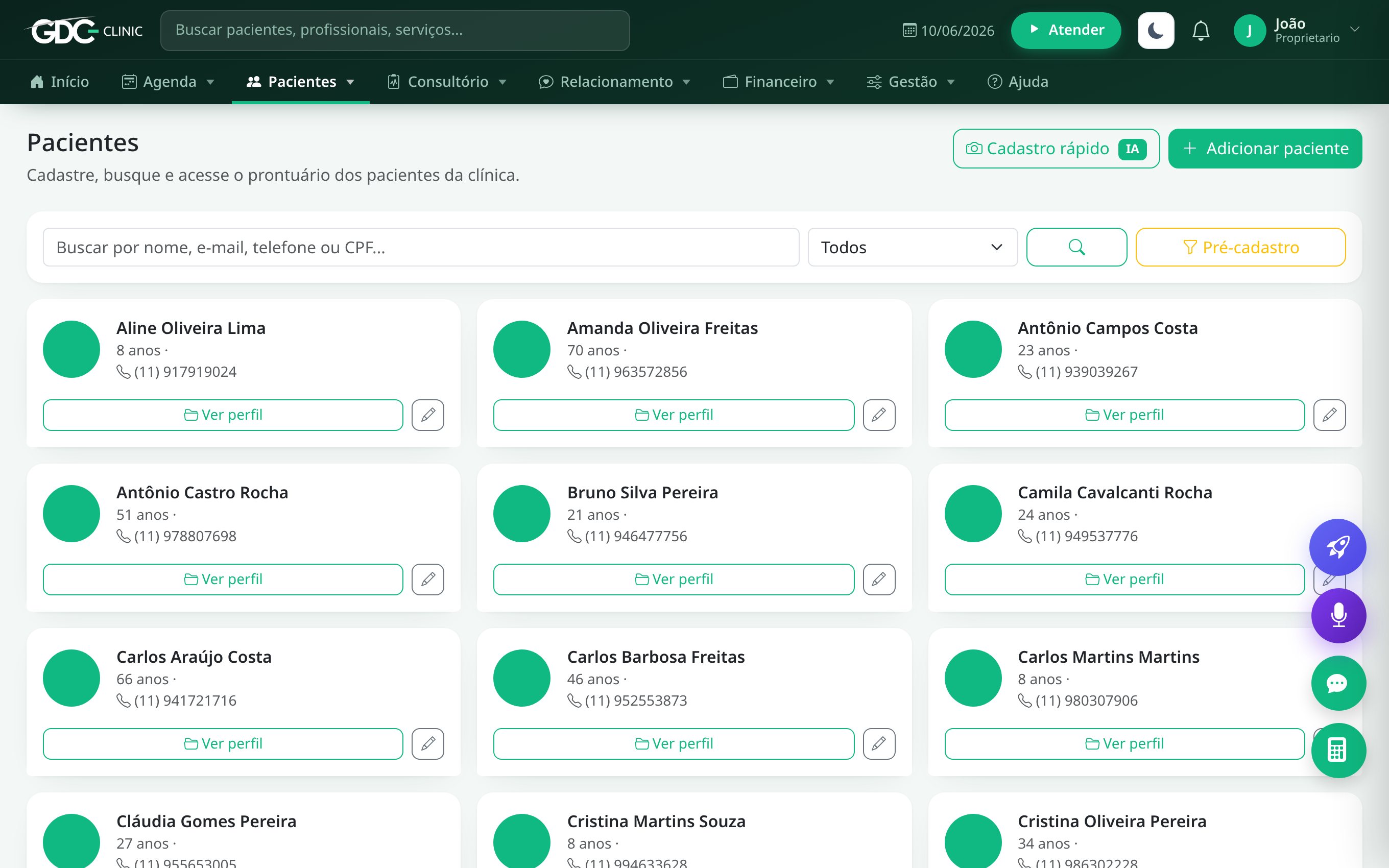Open chat with the speech bubble button
Image resolution: width=1389 pixels, height=868 pixels.
1338,683
